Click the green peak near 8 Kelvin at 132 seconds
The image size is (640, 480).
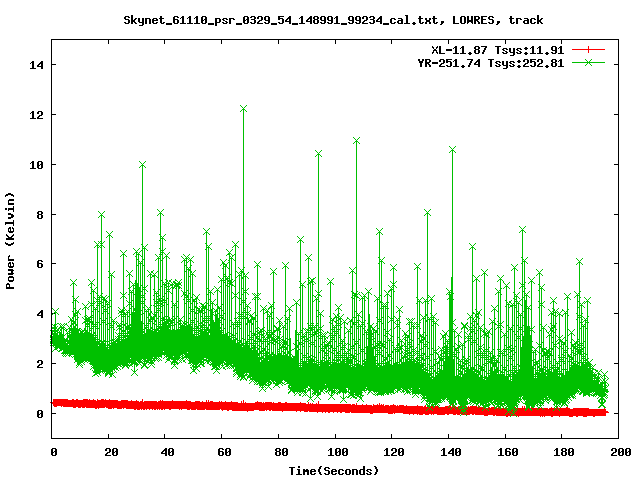pos(427,213)
